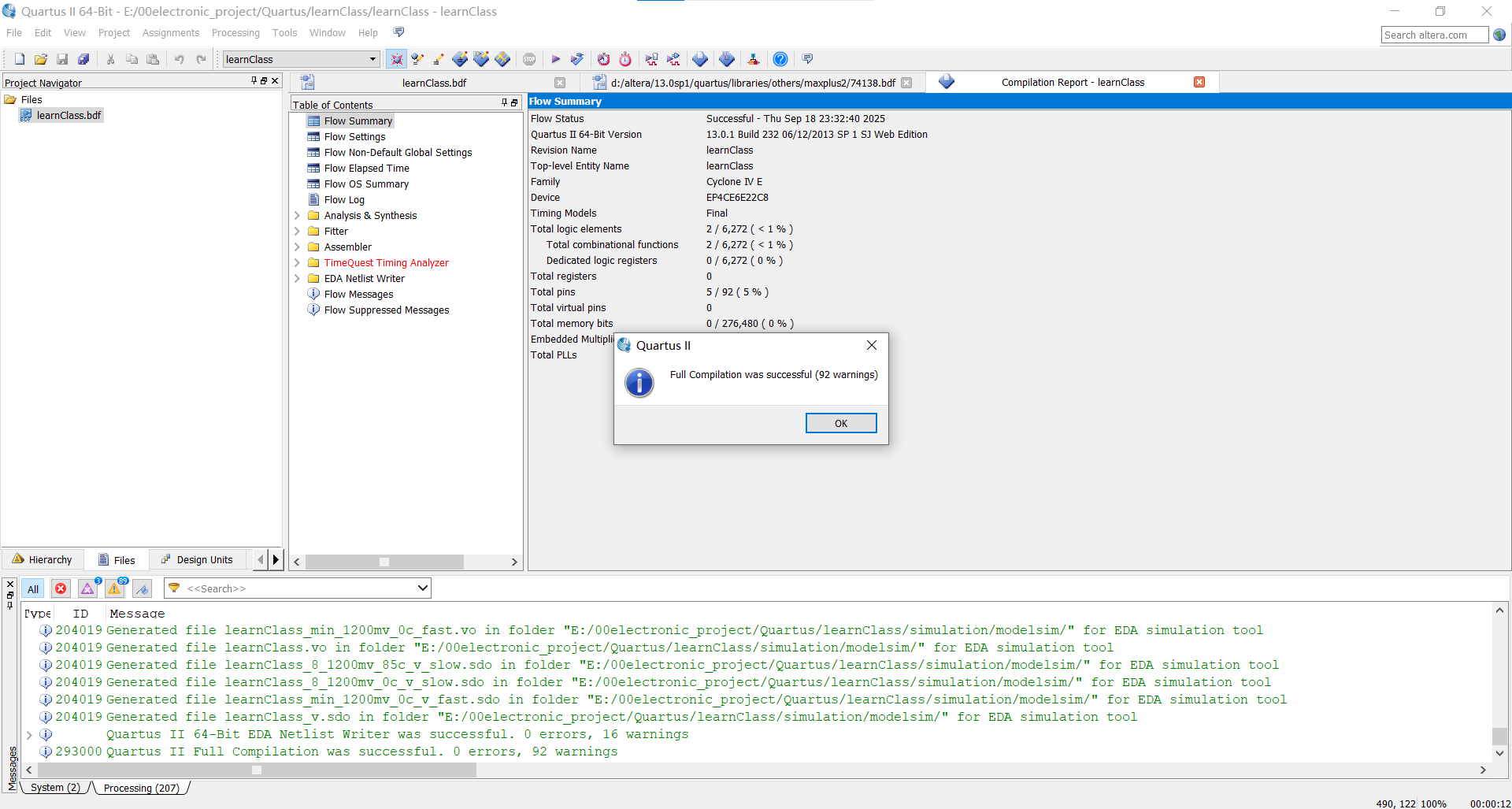Toggle the critical warning filter with 3 badge
The height and width of the screenshot is (809, 1512).
88,588
